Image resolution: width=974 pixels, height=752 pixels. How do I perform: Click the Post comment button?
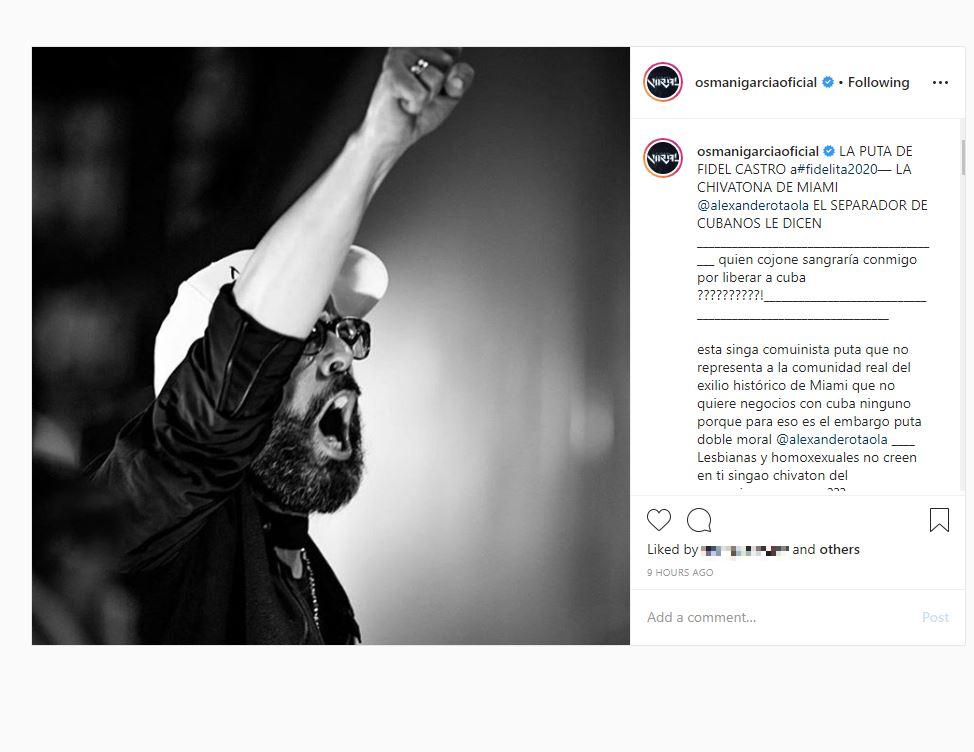point(935,617)
